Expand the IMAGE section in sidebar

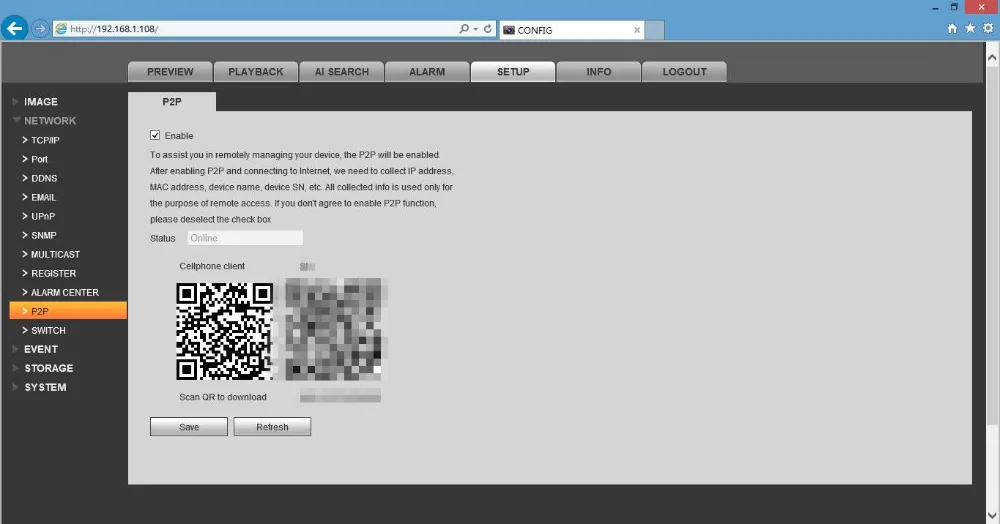tap(41, 102)
